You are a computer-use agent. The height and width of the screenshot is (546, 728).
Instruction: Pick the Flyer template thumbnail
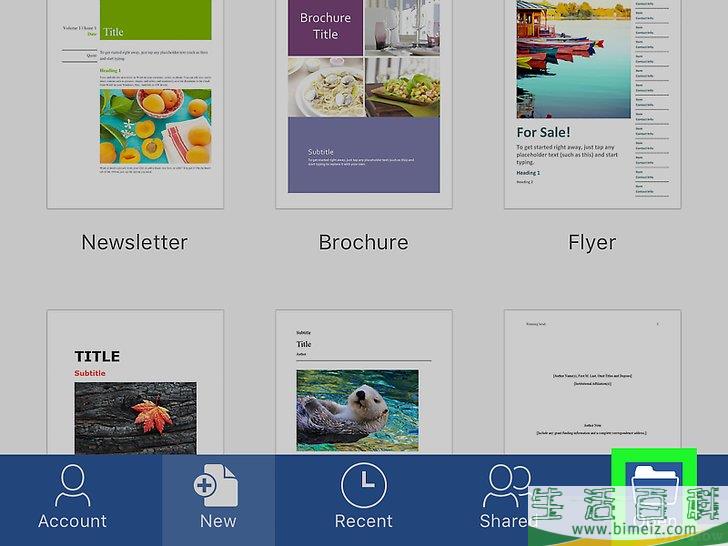[592, 104]
